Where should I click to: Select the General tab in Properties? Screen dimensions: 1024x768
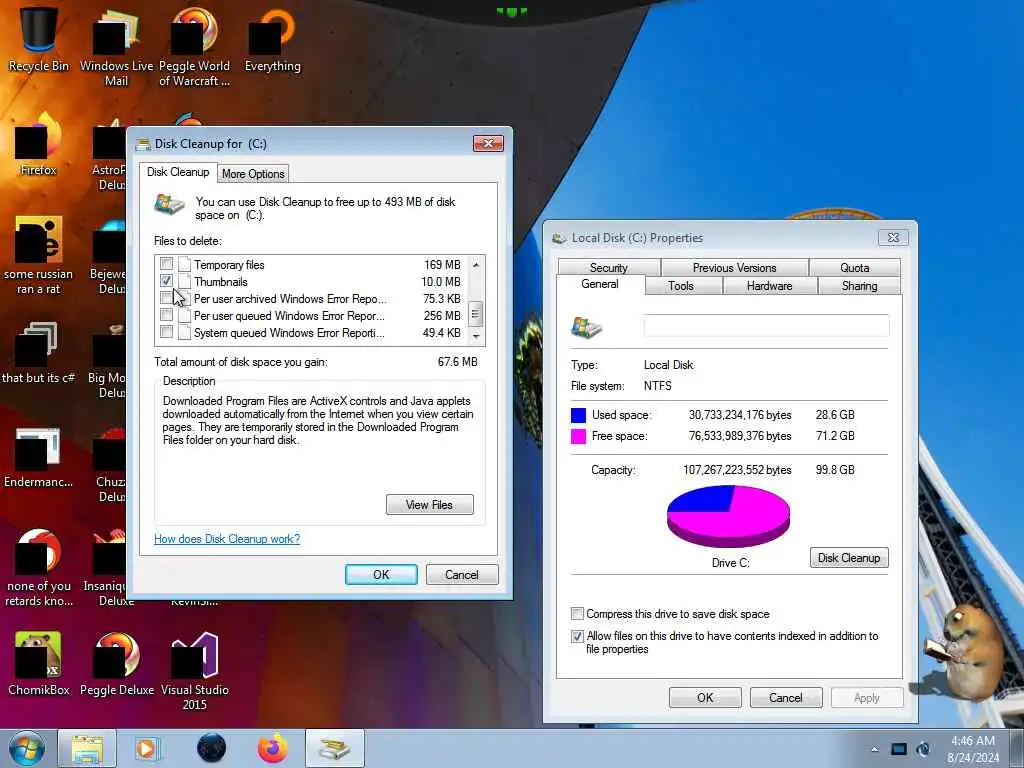600,284
